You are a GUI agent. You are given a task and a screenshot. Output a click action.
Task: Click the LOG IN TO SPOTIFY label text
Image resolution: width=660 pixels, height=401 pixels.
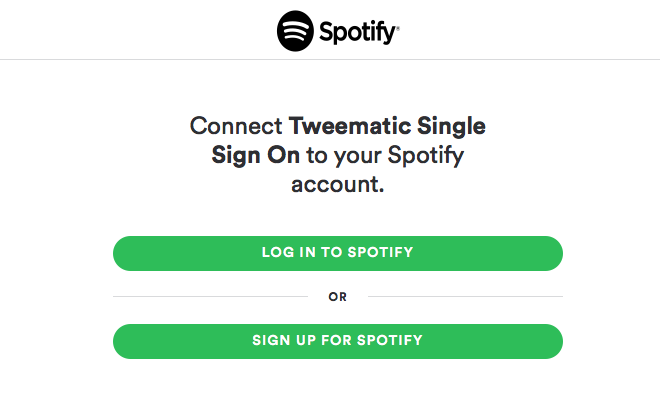[x=338, y=252]
